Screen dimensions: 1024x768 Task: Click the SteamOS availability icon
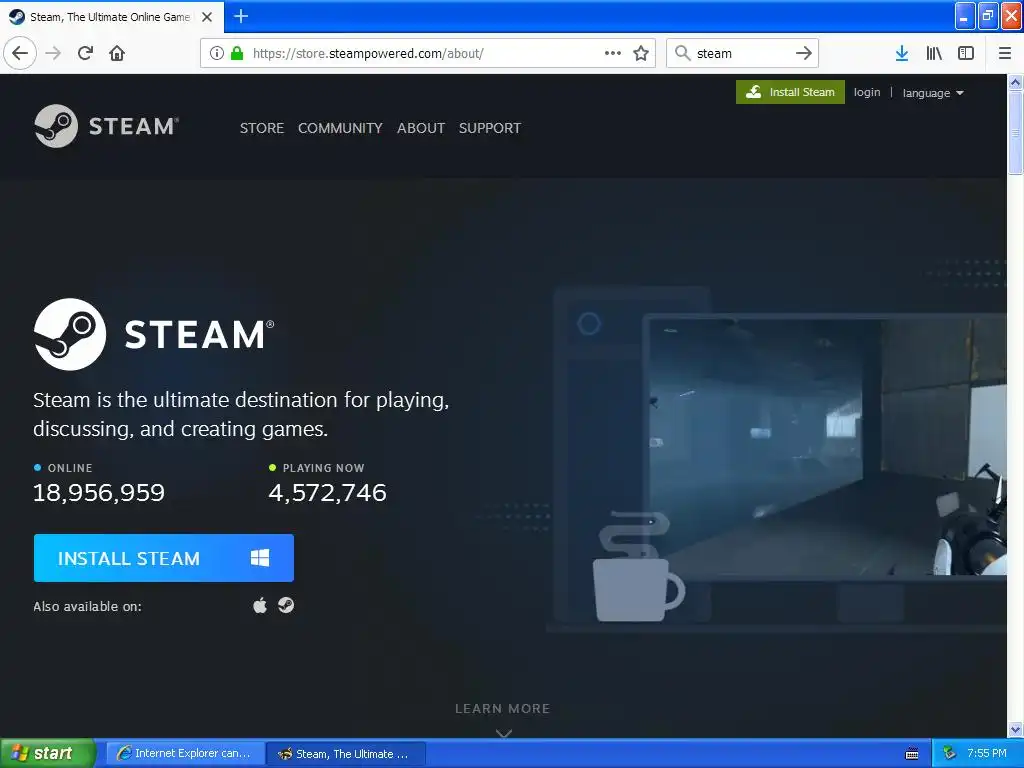(286, 605)
